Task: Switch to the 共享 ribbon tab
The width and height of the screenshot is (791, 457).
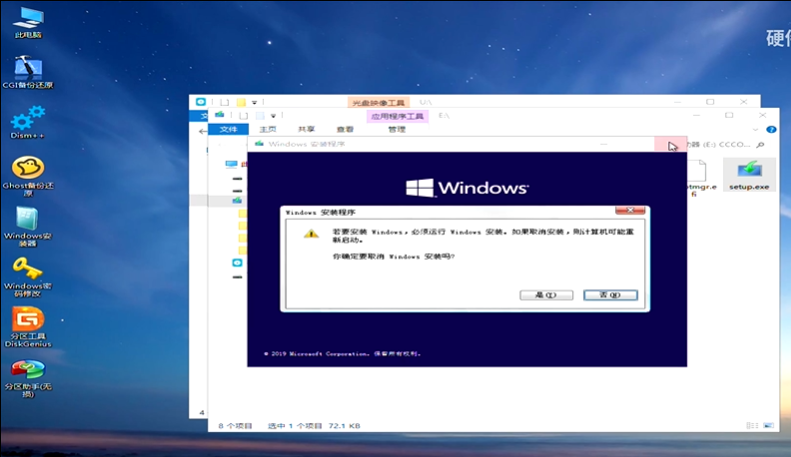Action: [306, 130]
